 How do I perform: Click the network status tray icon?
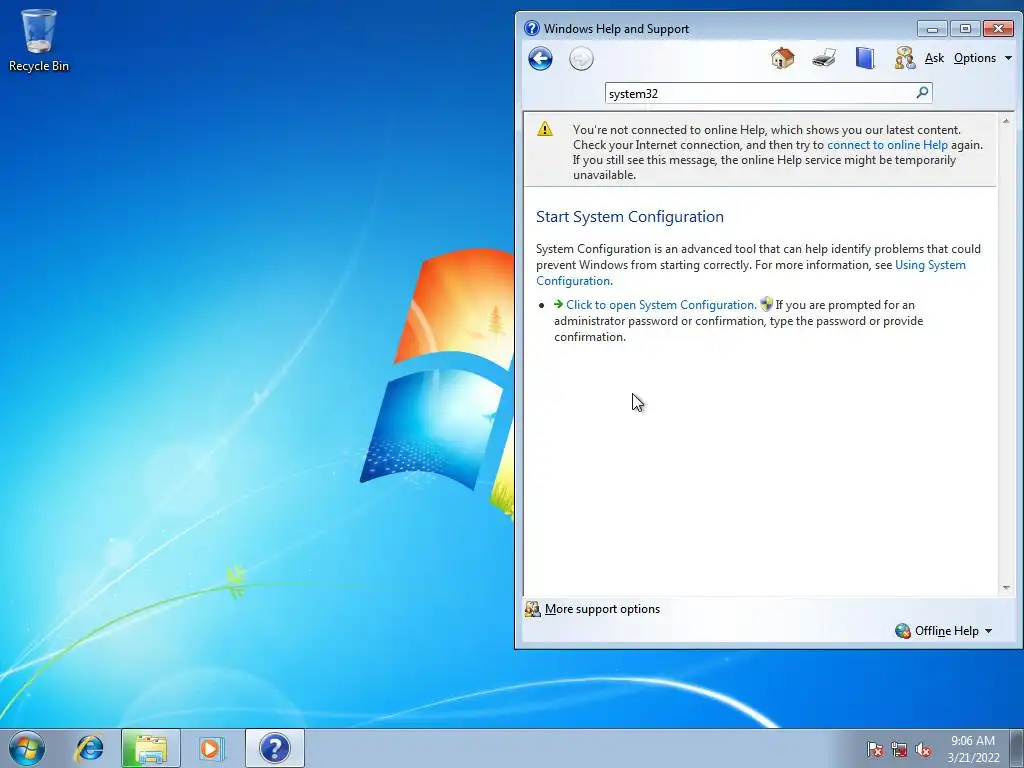[x=899, y=750]
